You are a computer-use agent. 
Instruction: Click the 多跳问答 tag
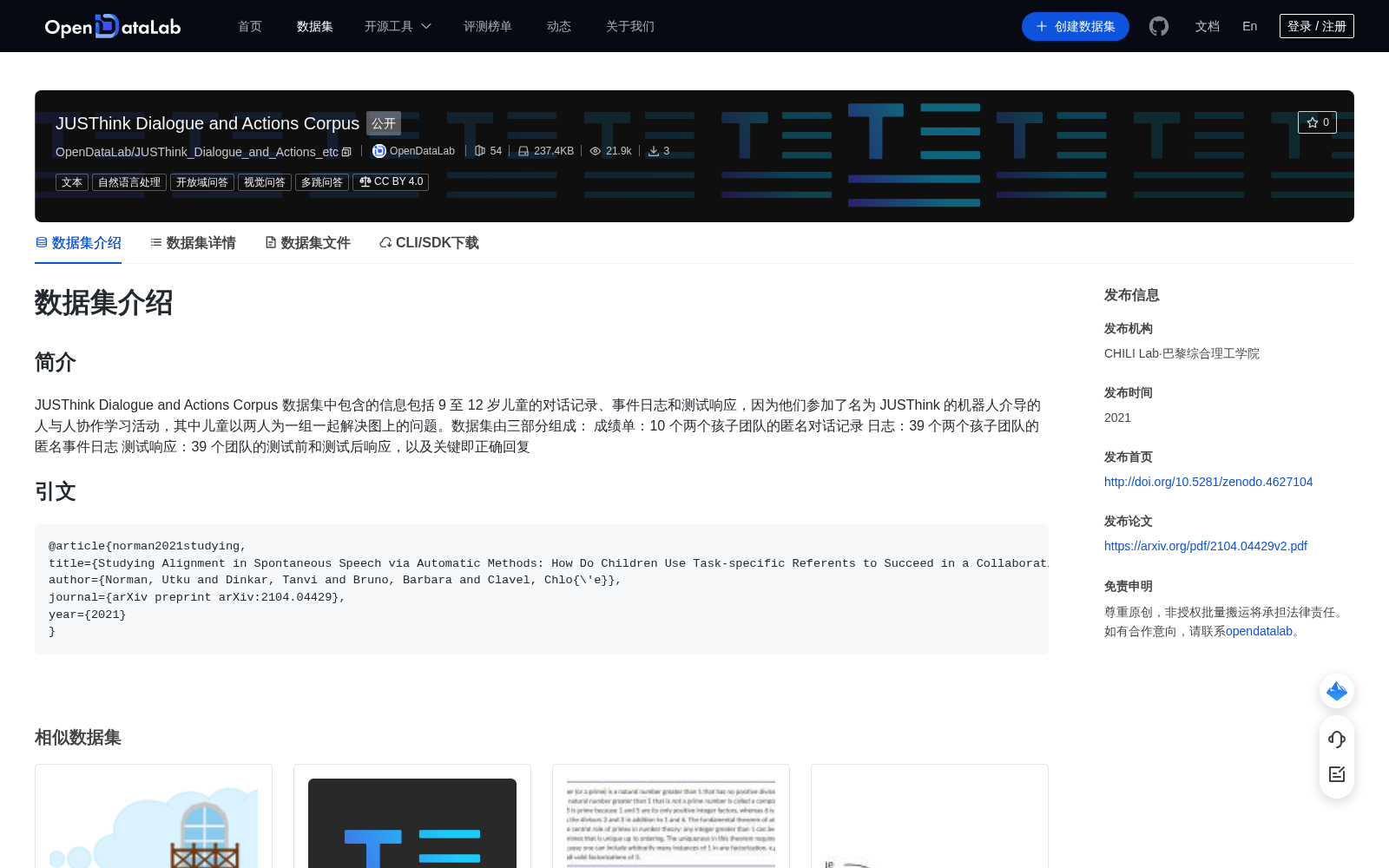[x=322, y=182]
